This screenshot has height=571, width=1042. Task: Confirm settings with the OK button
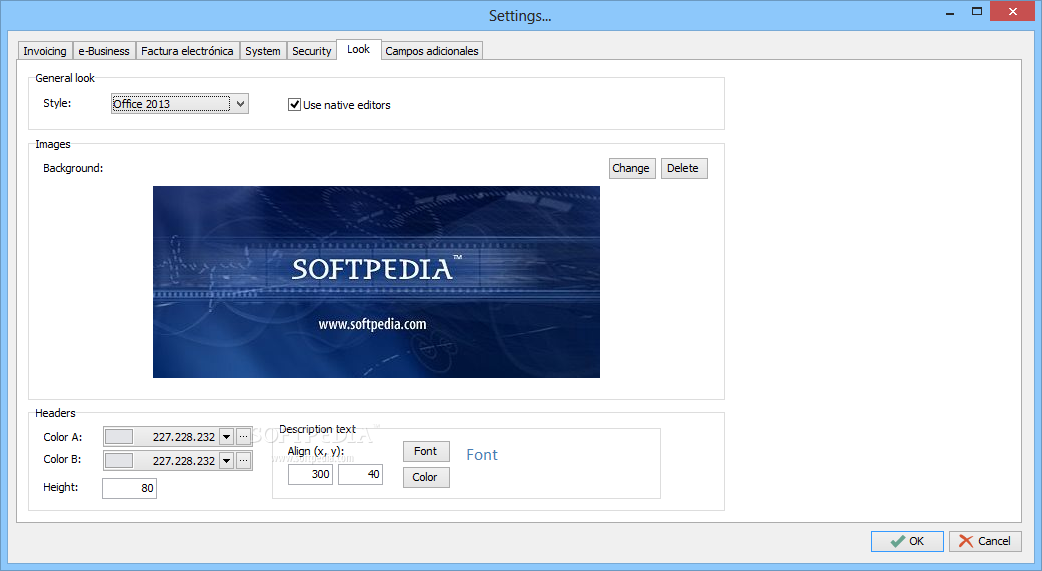[907, 541]
